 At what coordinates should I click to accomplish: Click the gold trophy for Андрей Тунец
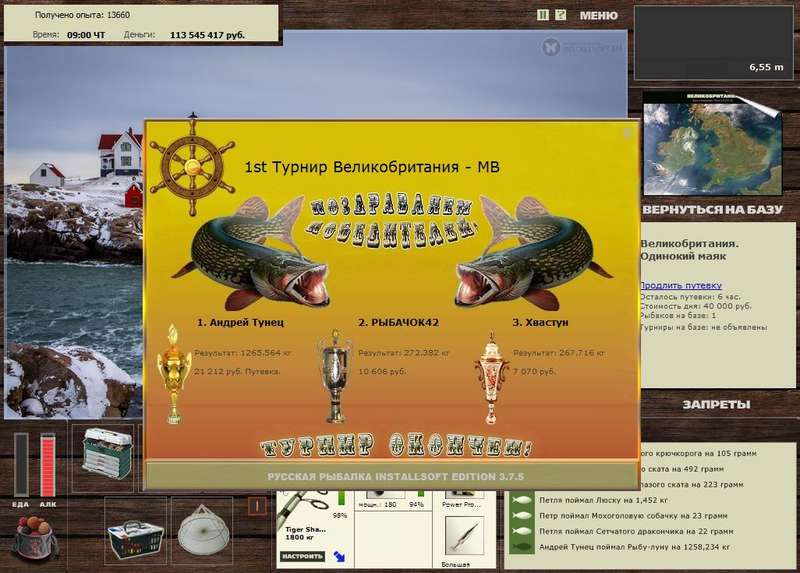click(x=174, y=373)
